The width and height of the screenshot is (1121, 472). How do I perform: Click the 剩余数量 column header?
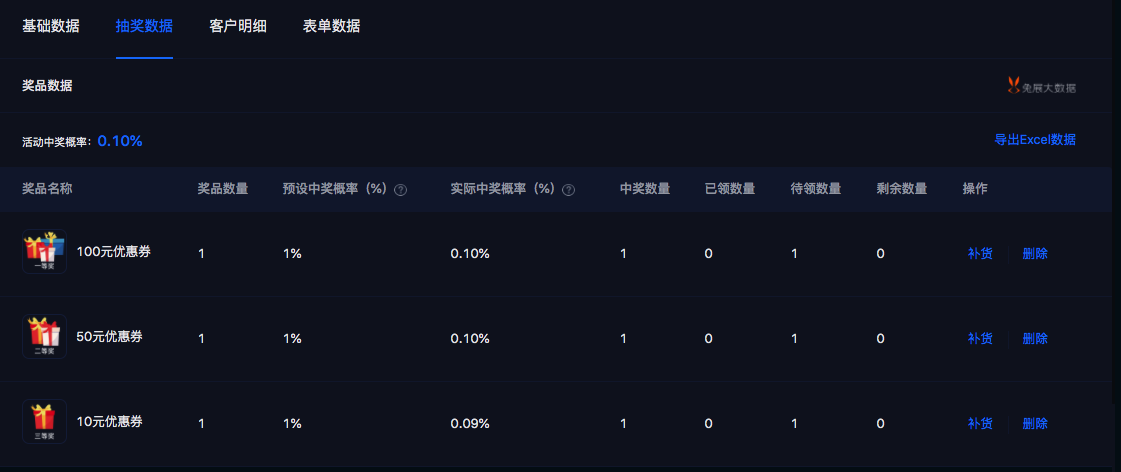click(x=902, y=189)
